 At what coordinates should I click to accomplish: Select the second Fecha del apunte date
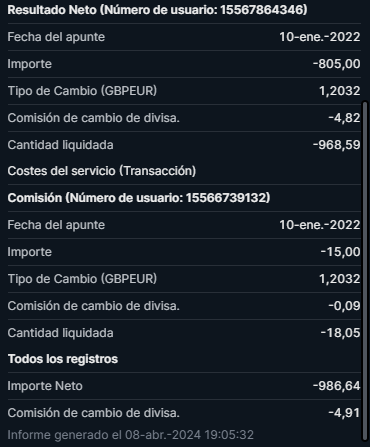click(320, 225)
